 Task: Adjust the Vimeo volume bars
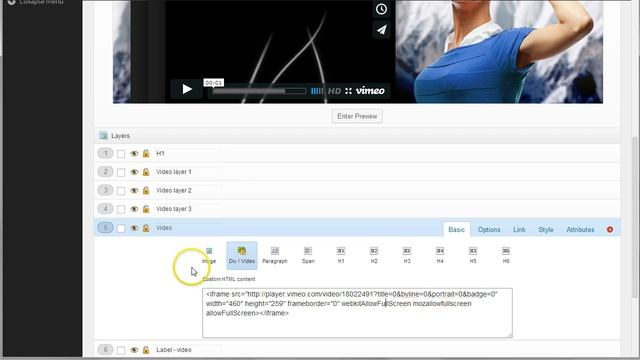(x=317, y=91)
